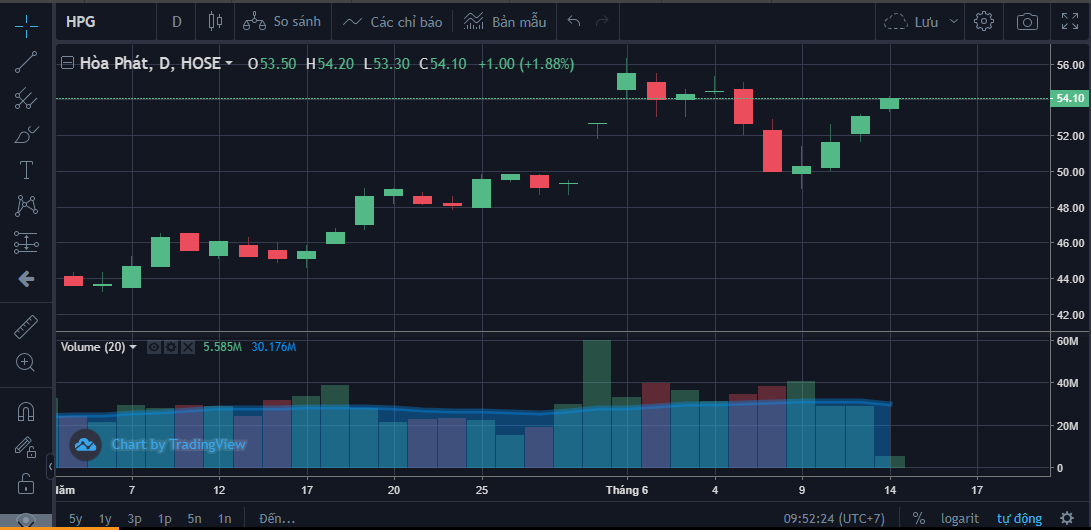
Task: Select the brush drawing tool
Action: click(26, 134)
